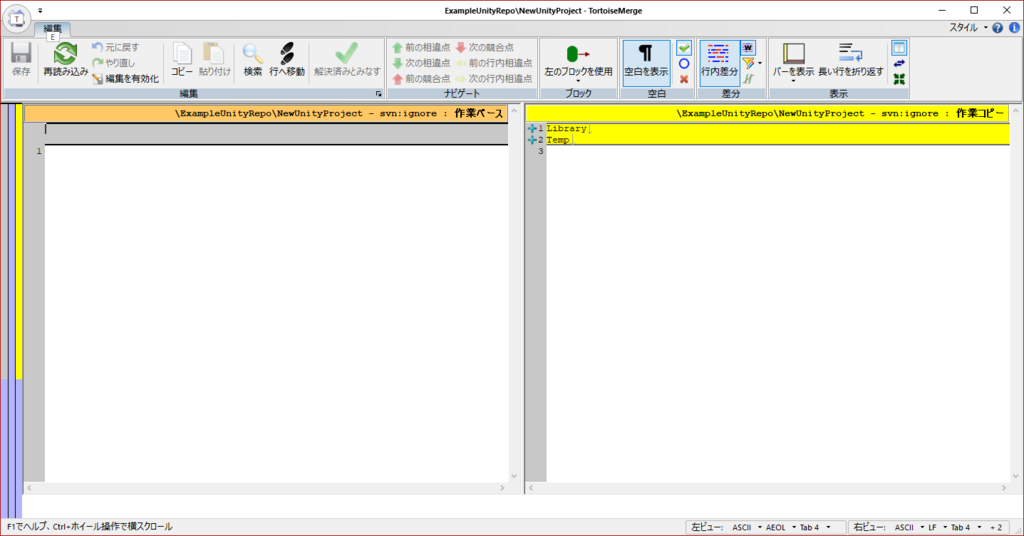Go to 前の行内相違点 previous inline difference
Viewport: 1024px width, 536px height.
click(x=494, y=63)
